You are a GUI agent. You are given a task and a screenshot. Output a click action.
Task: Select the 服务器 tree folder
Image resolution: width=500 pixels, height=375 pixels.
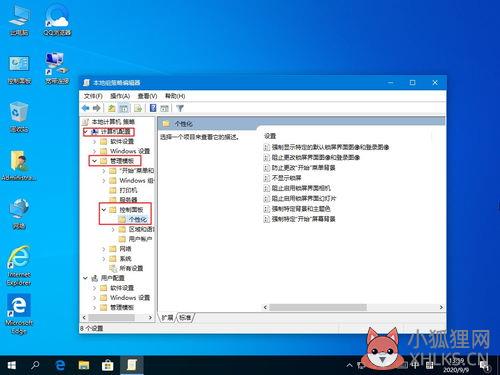[123, 200]
